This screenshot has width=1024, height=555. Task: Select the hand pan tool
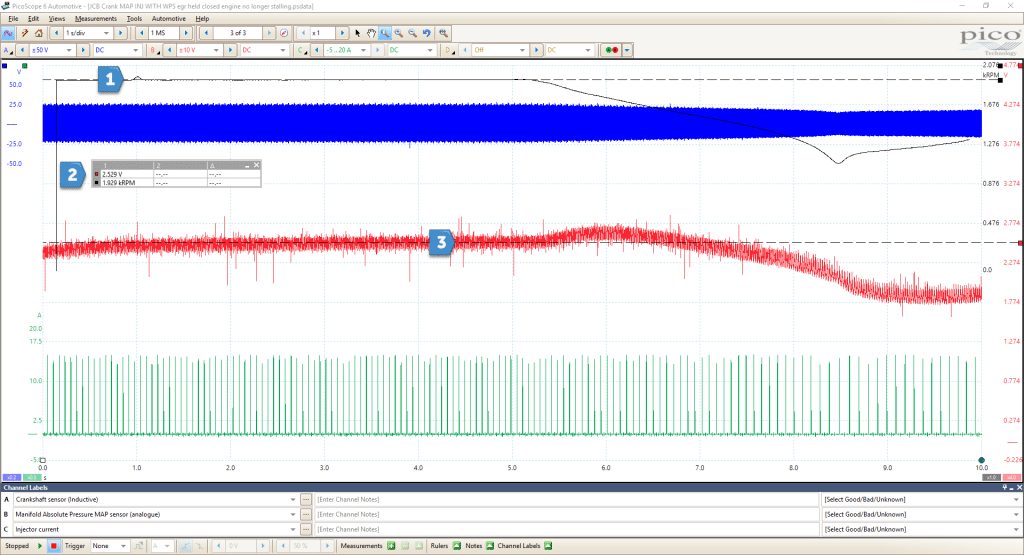(371, 33)
